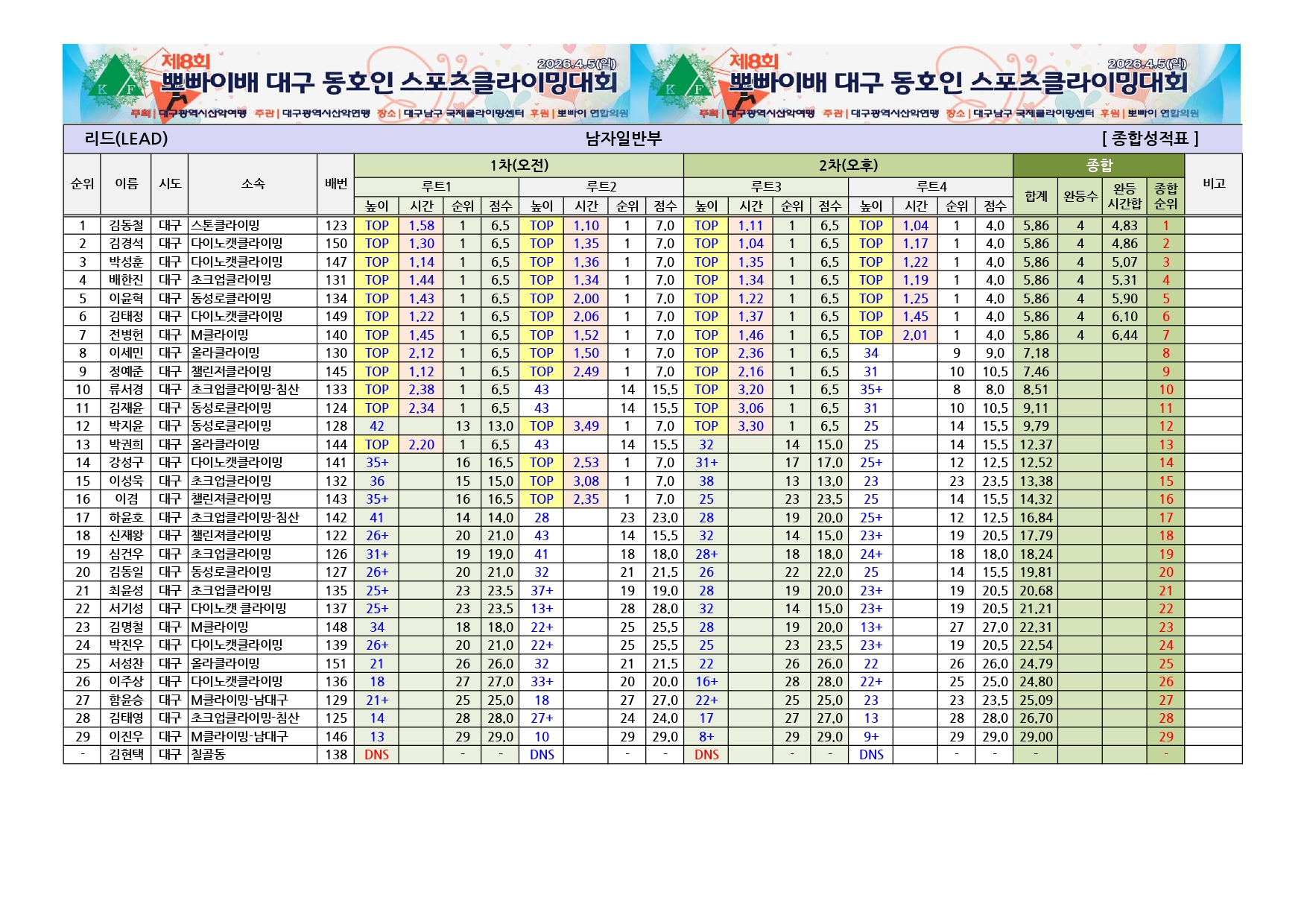Click the 완등 시간합 column header

tap(1124, 196)
